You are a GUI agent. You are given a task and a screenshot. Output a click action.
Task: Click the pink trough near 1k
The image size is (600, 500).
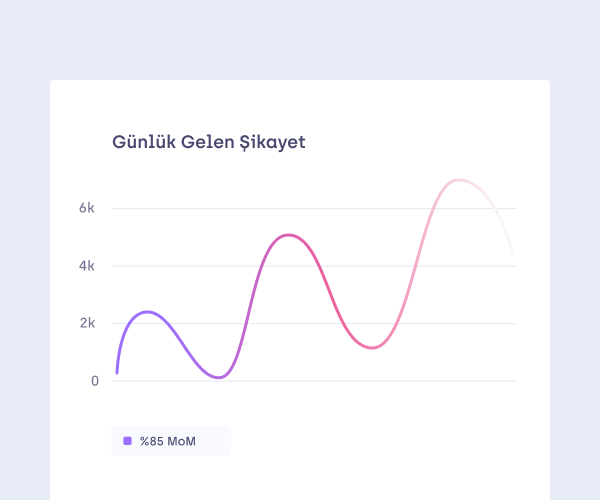tap(372, 347)
